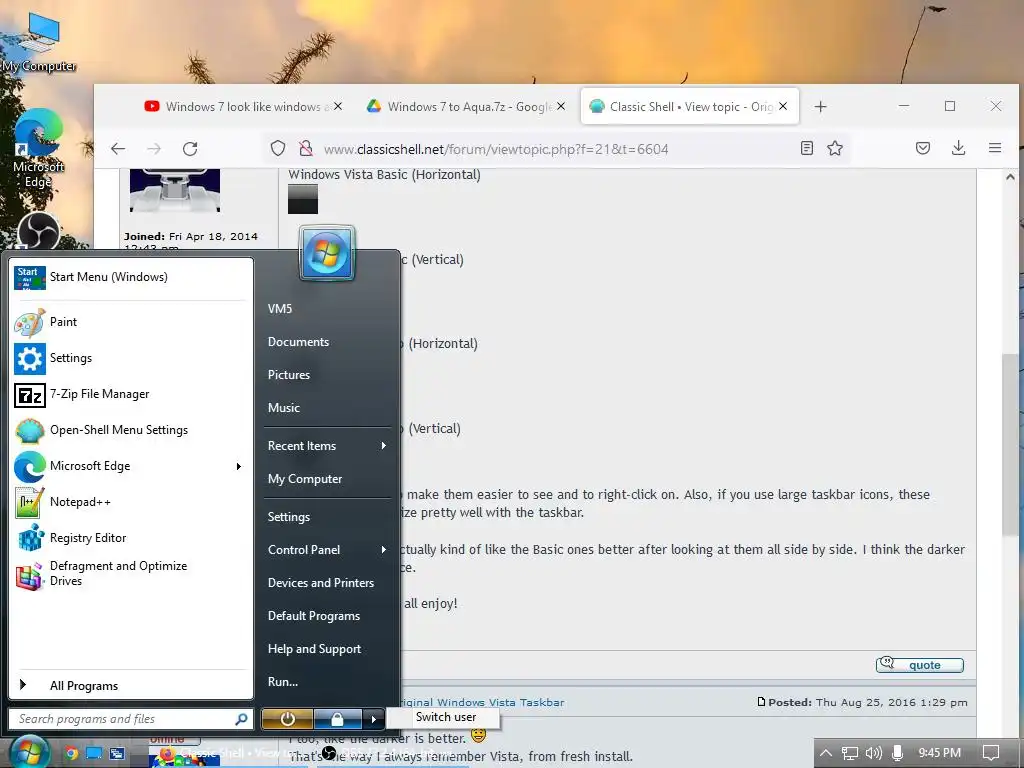Save to Pocket in Firefox toolbar
The width and height of the screenshot is (1024, 768).
(922, 148)
